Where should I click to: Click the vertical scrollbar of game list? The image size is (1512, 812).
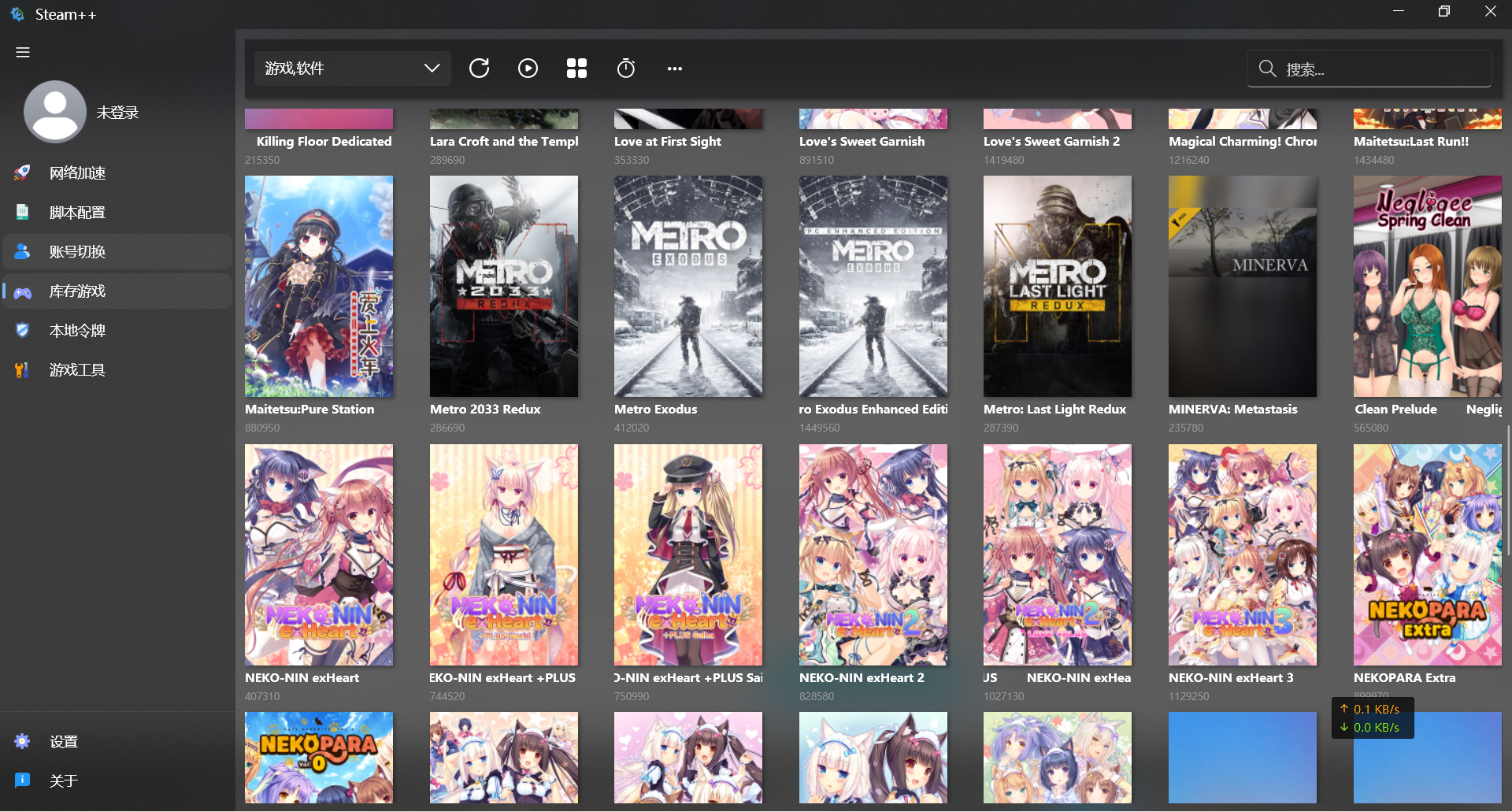click(x=1507, y=490)
